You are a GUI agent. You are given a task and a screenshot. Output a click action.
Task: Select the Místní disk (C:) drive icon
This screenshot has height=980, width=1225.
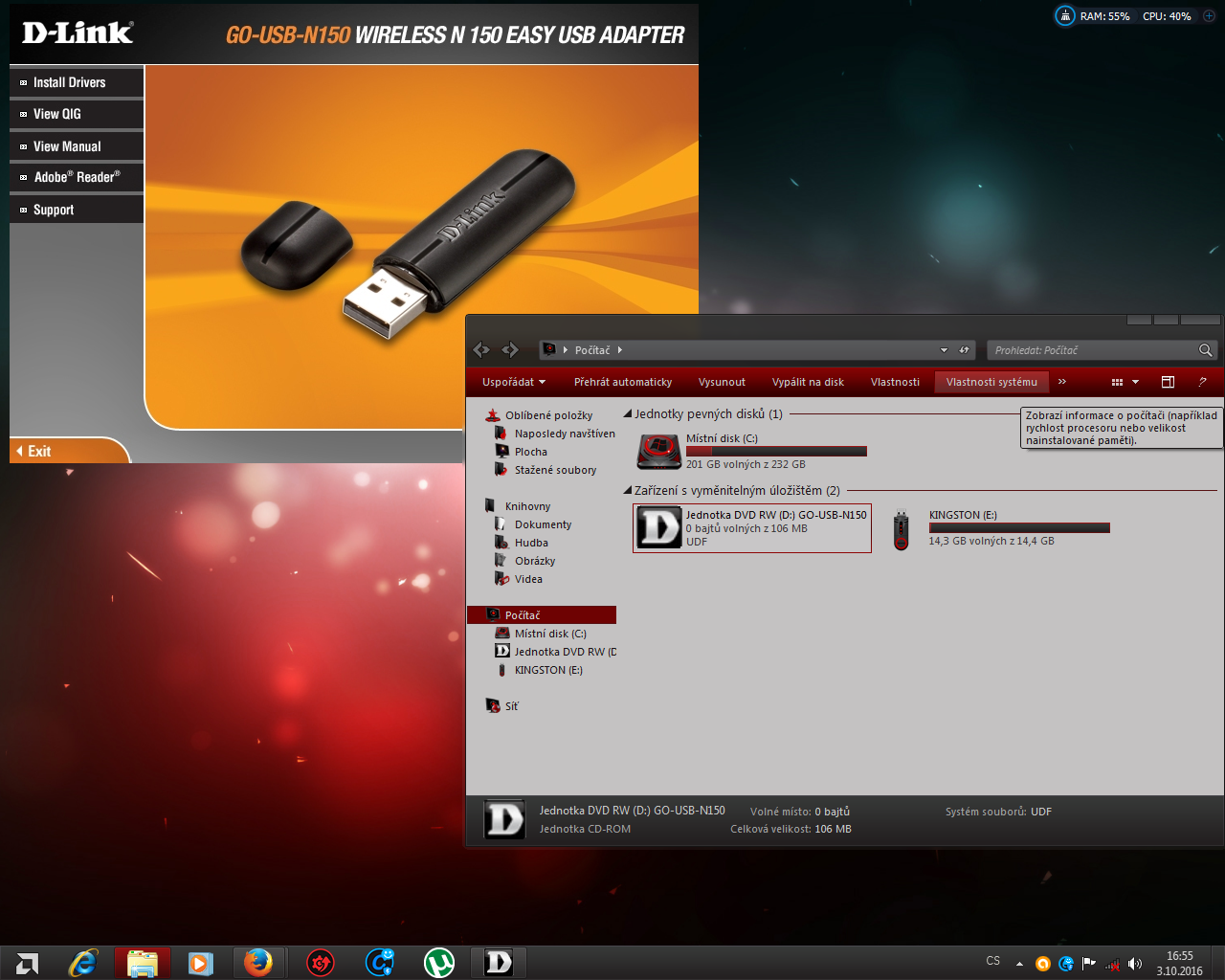[x=659, y=451]
